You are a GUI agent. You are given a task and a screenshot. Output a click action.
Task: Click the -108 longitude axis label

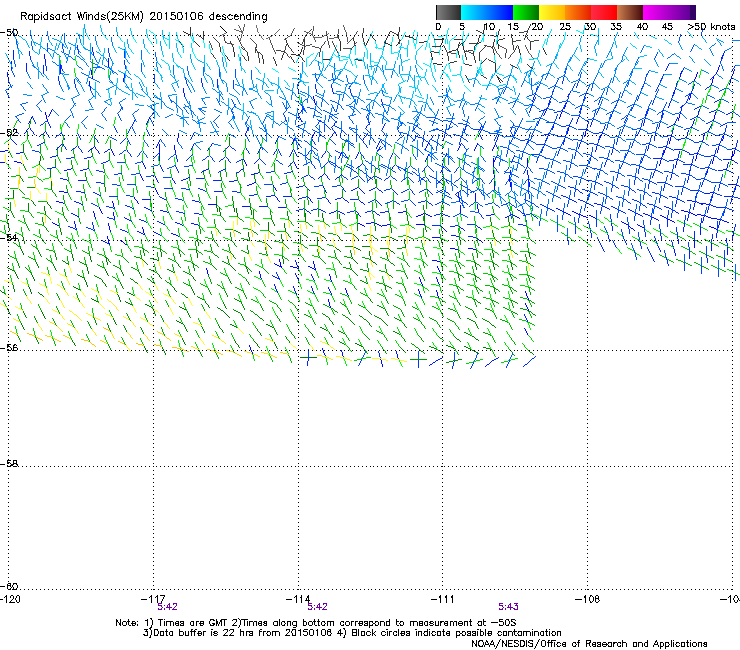tap(588, 599)
